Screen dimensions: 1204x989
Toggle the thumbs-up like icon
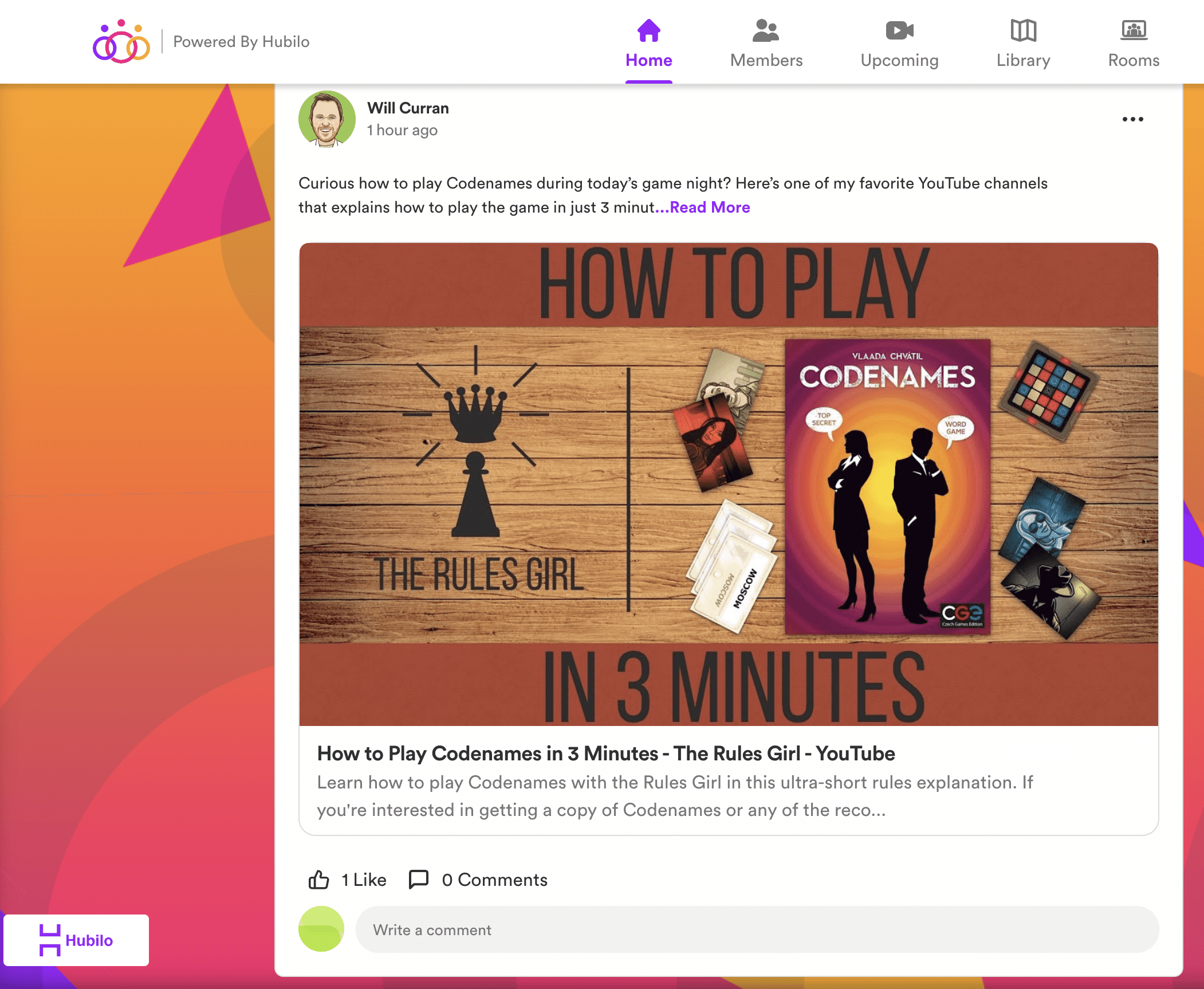coord(319,879)
